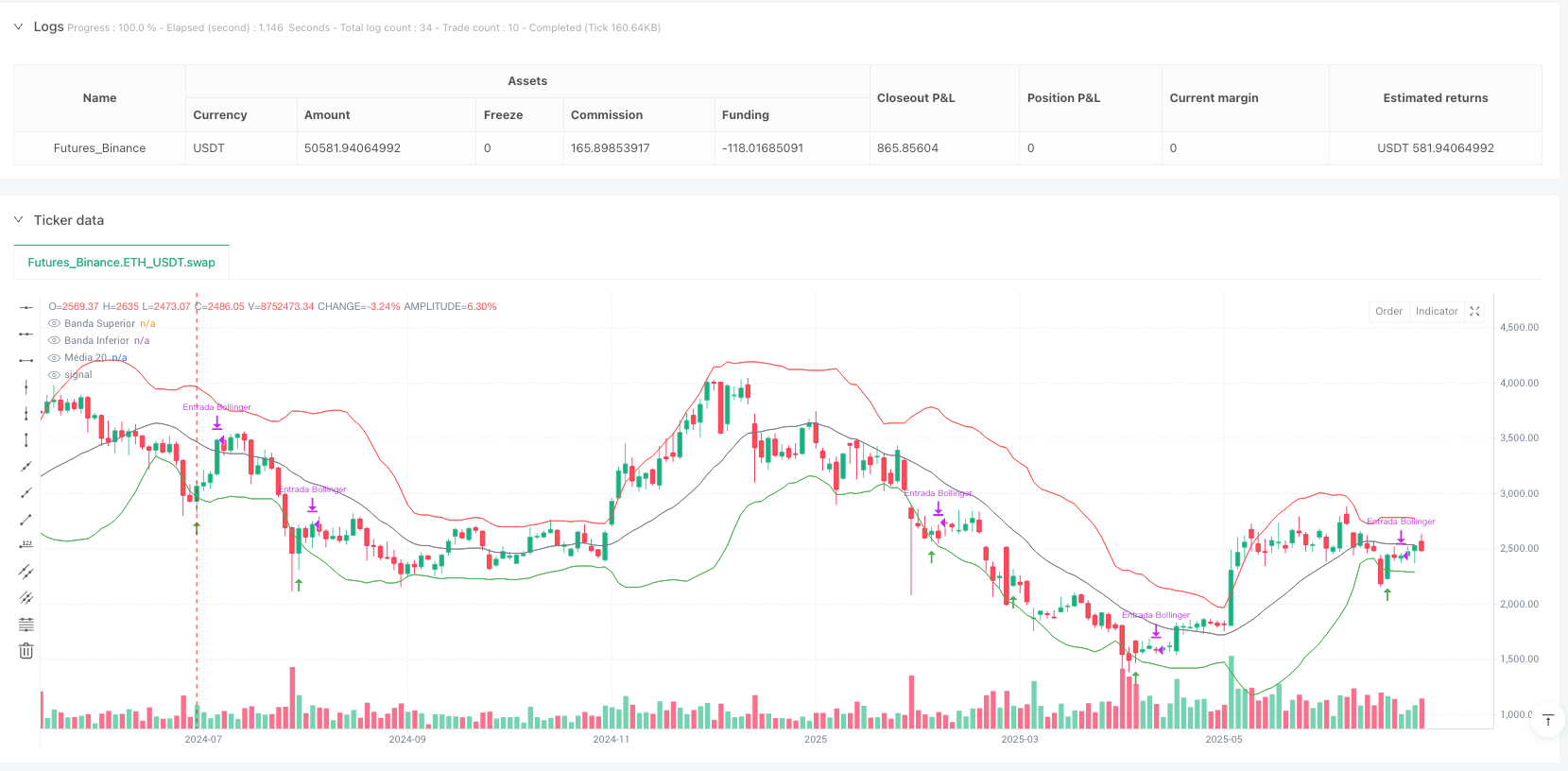
Task: Hide the Banda Superior indicator line
Action: 55,324
